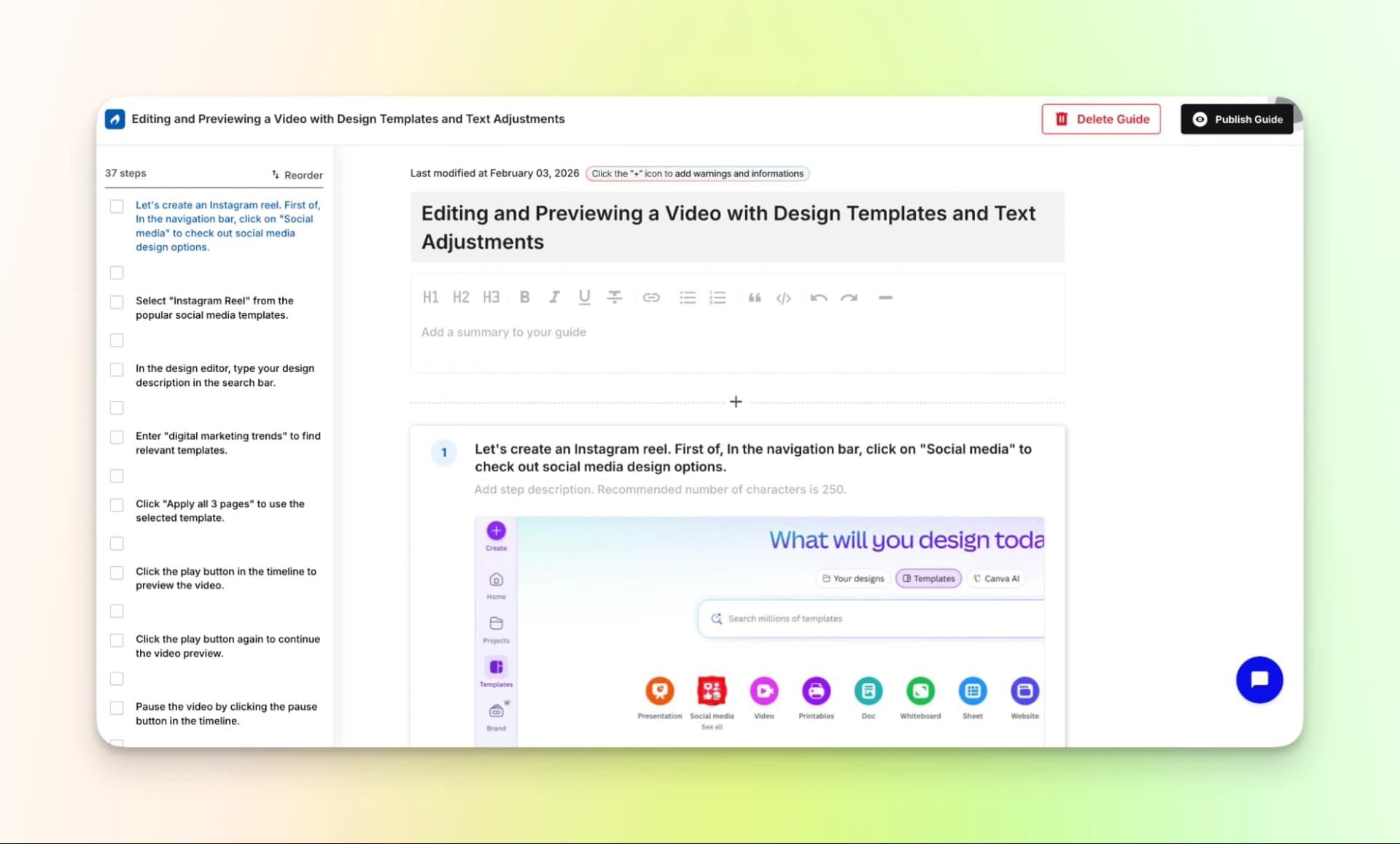Tick checkbox for 'Apply all 3 pages' step
1400x844 pixels.
(117, 505)
